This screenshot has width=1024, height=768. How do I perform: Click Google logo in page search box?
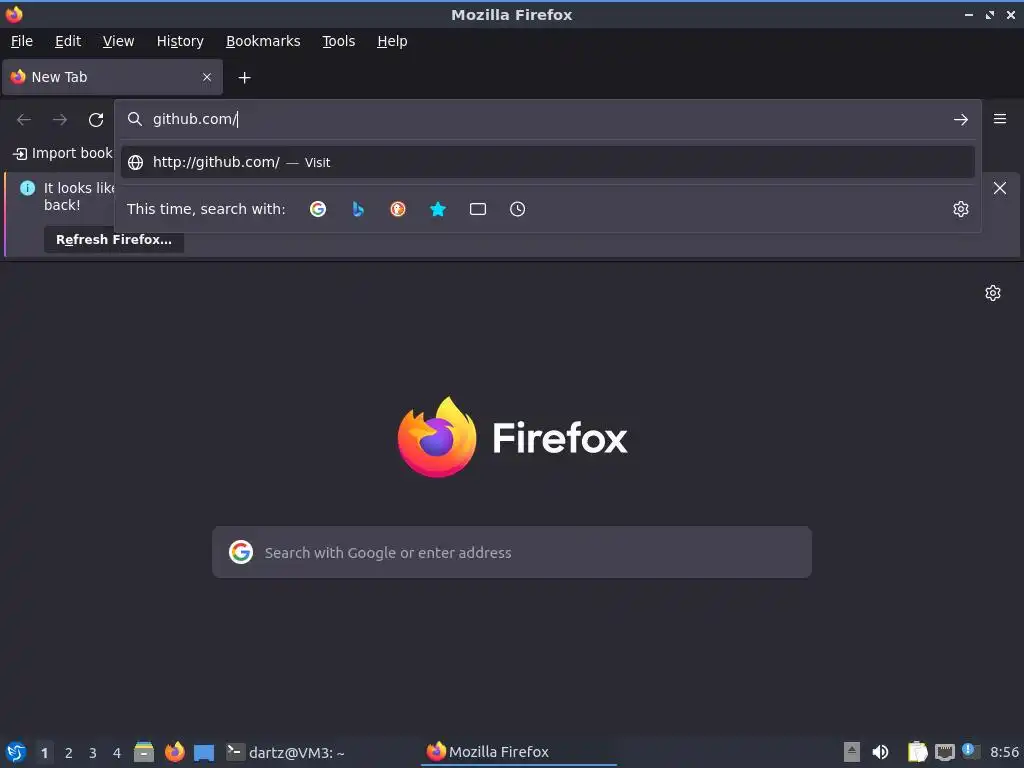click(x=241, y=552)
